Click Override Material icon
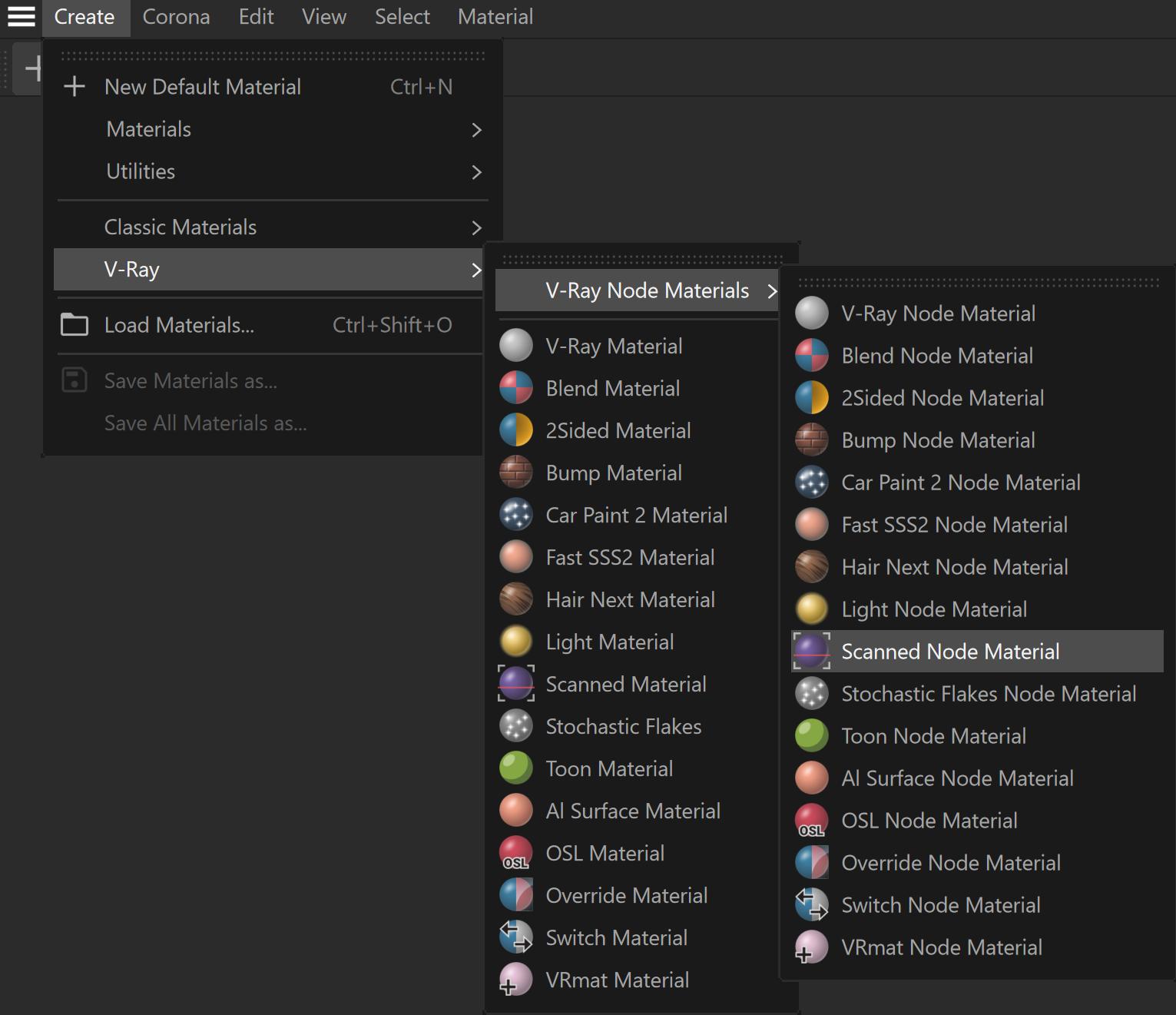Screen dimensions: 1176x1015 coord(516,895)
